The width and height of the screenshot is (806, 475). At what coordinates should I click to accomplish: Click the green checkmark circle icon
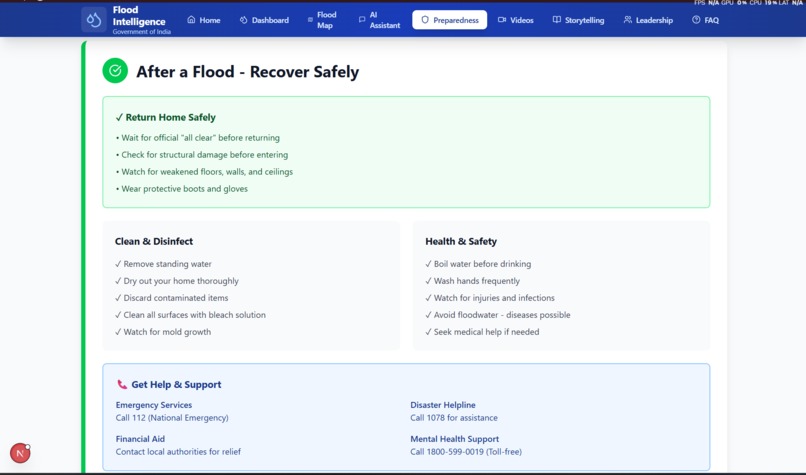coord(115,70)
